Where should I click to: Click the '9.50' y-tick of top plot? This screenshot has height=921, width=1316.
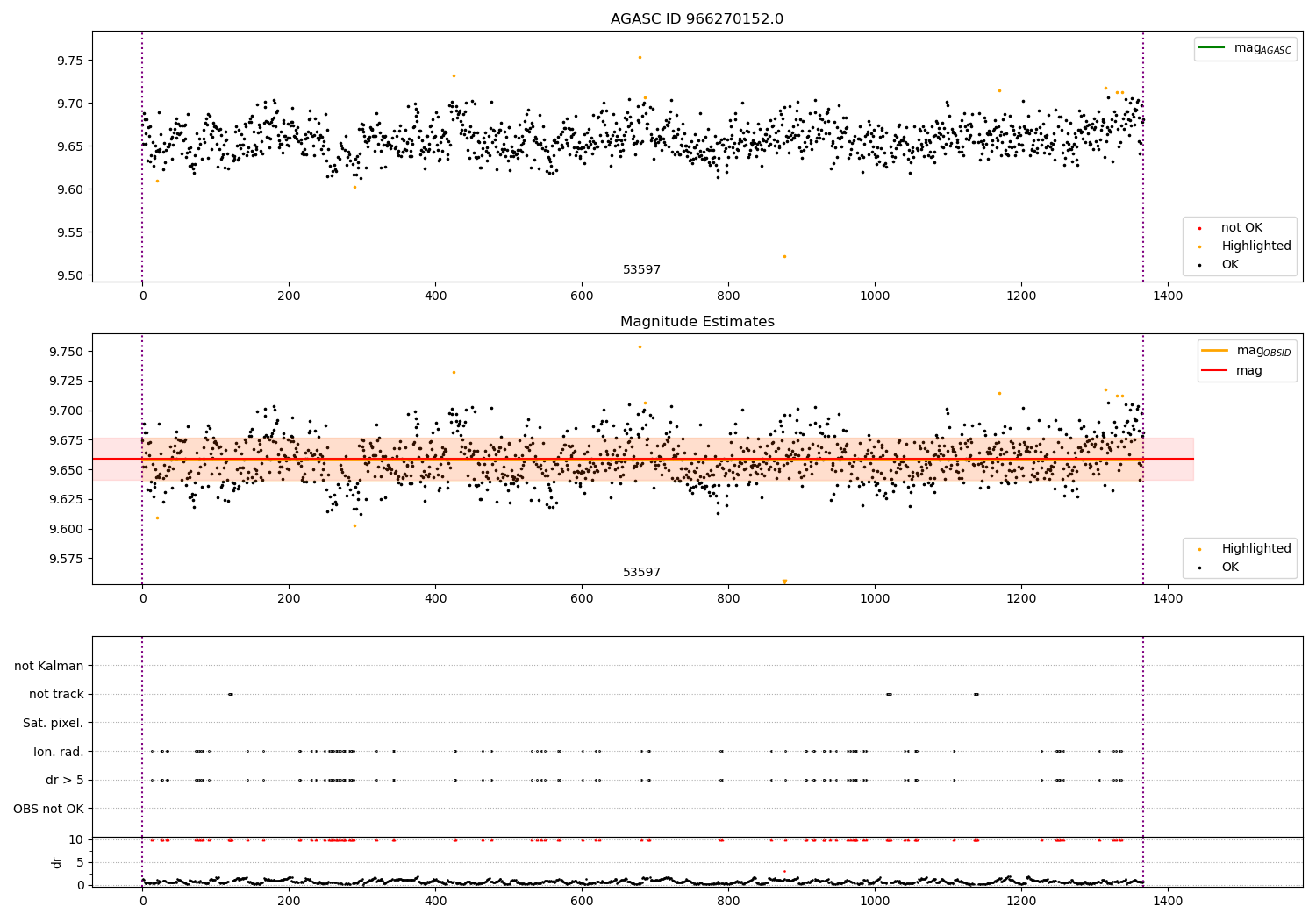(x=70, y=275)
